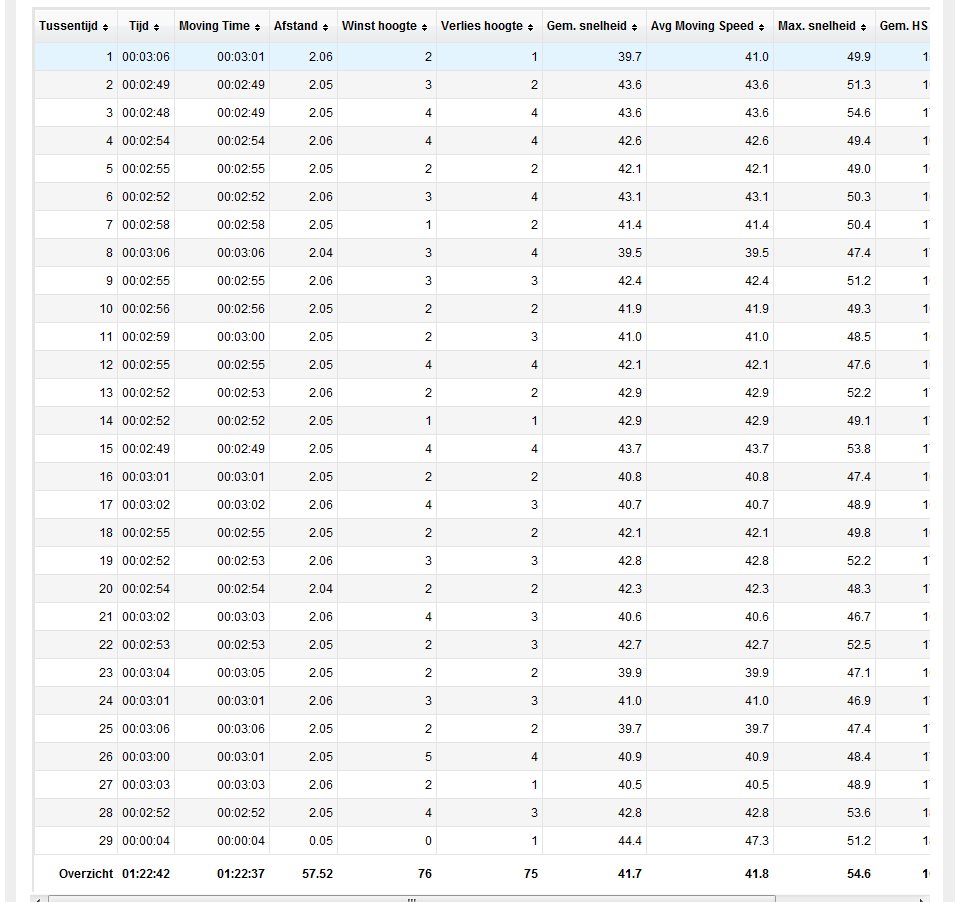
Task: Select lap 20 Avg Moving Speed 42.3
Action: coord(757,590)
